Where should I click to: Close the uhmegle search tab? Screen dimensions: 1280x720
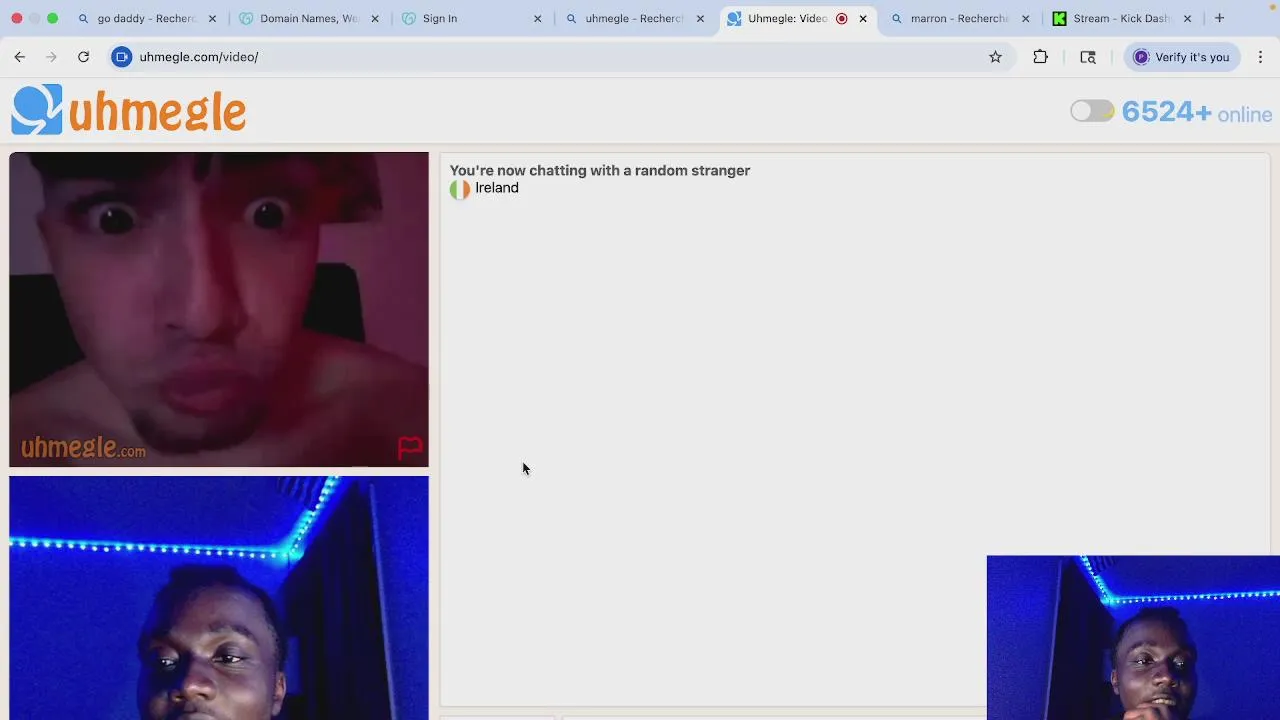click(x=700, y=18)
